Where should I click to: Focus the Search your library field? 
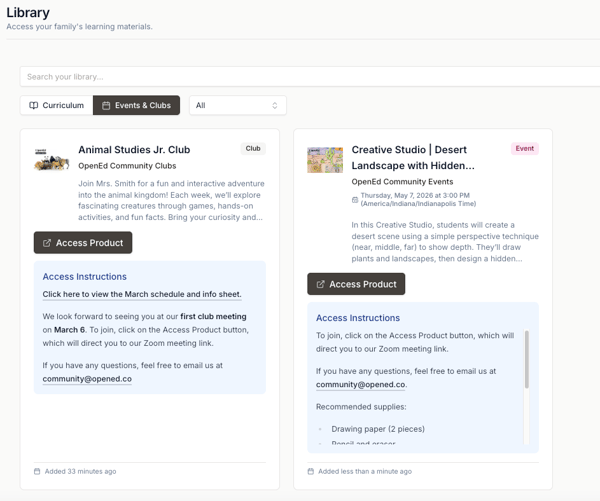[x=310, y=77]
